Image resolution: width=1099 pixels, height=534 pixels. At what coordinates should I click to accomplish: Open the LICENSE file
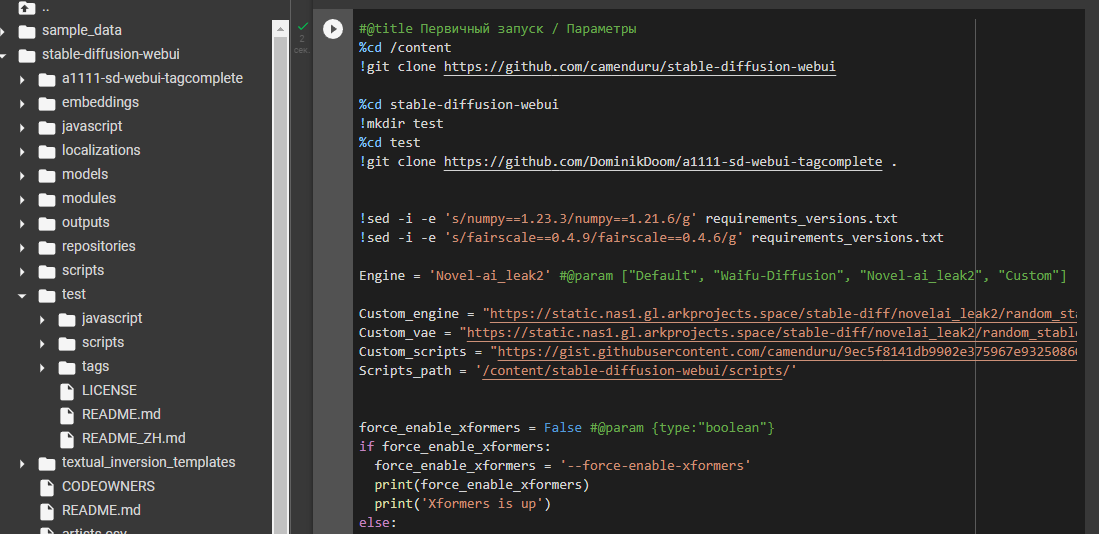[109, 390]
